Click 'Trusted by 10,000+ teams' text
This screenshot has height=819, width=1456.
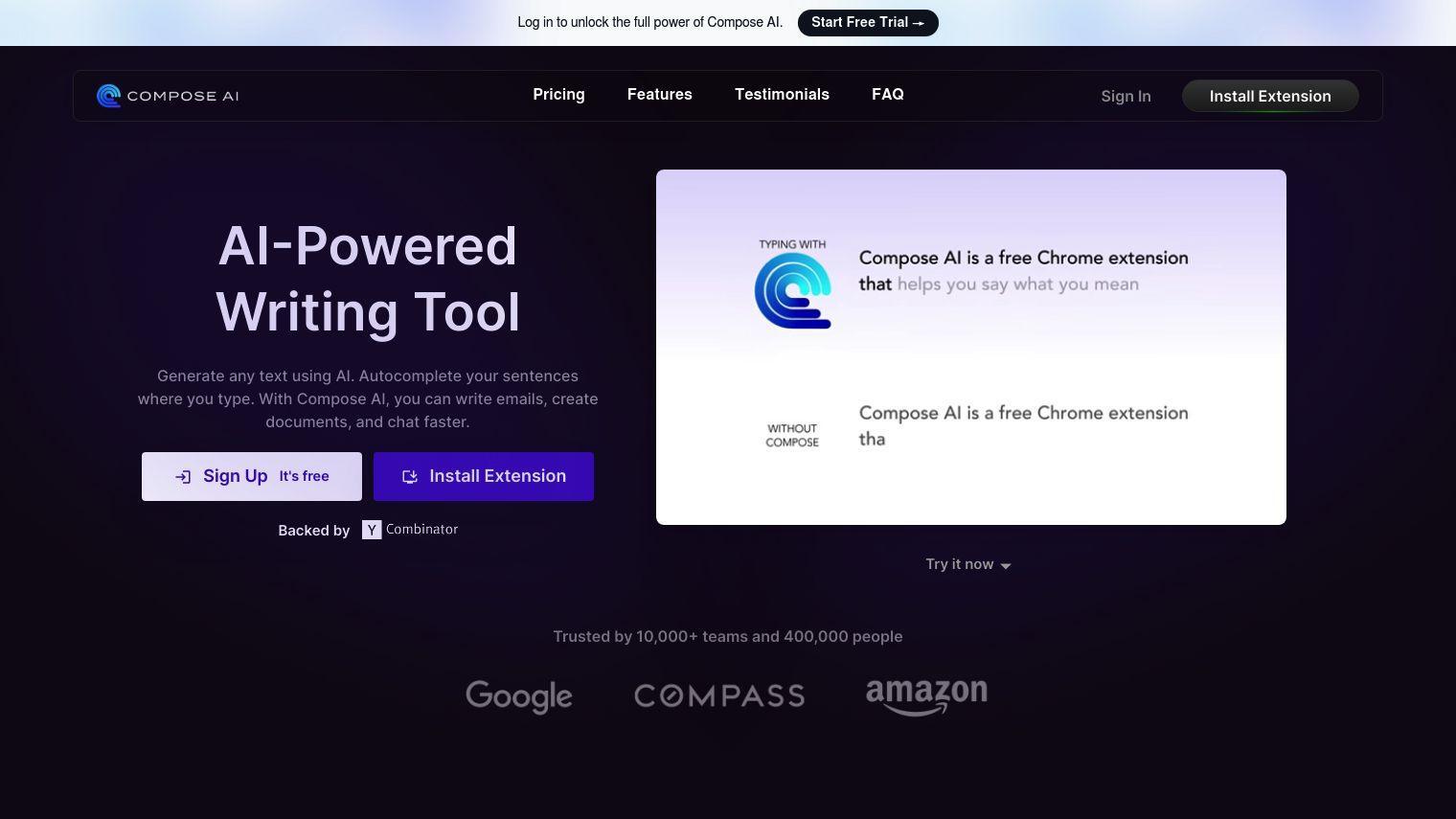coord(728,636)
